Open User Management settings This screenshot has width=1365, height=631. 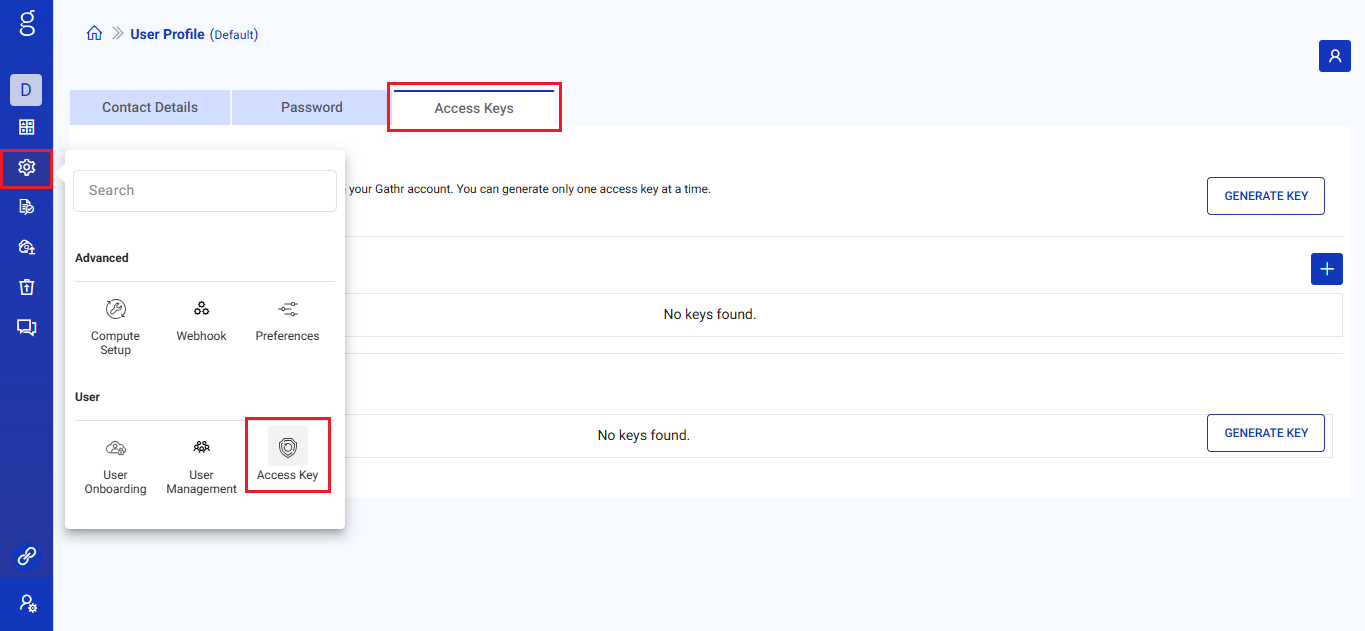point(200,448)
